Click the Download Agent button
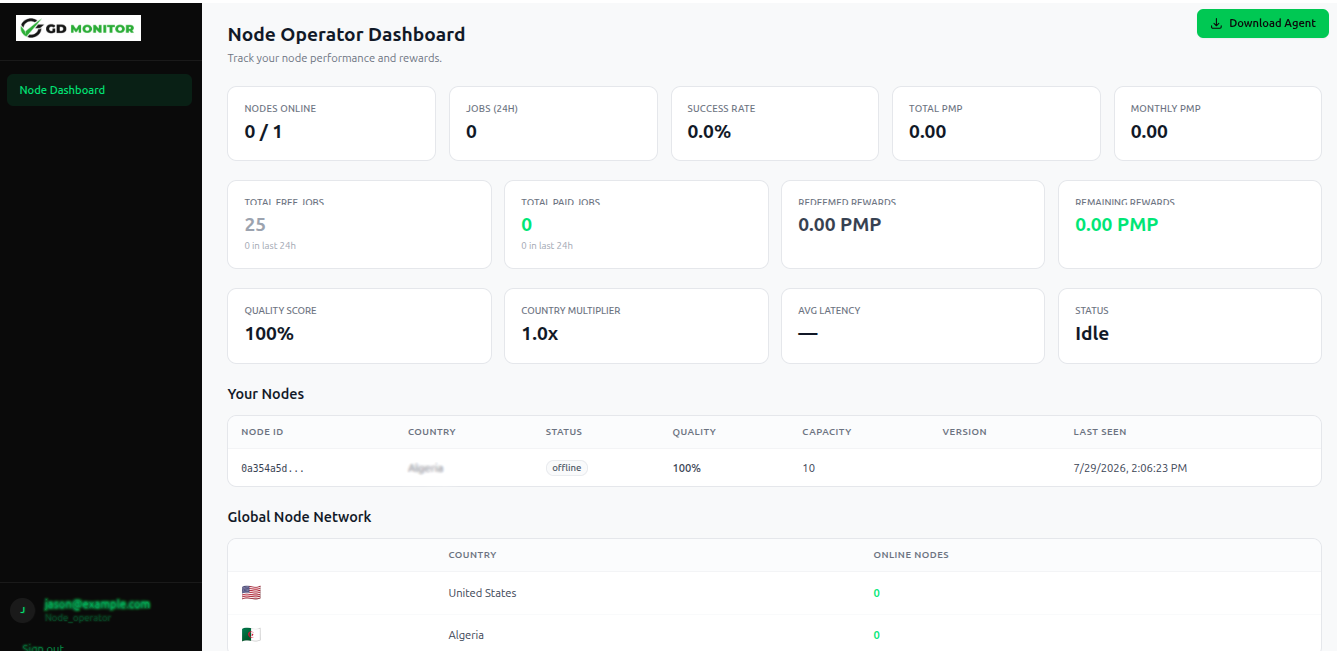The image size is (1337, 655). [1262, 23]
